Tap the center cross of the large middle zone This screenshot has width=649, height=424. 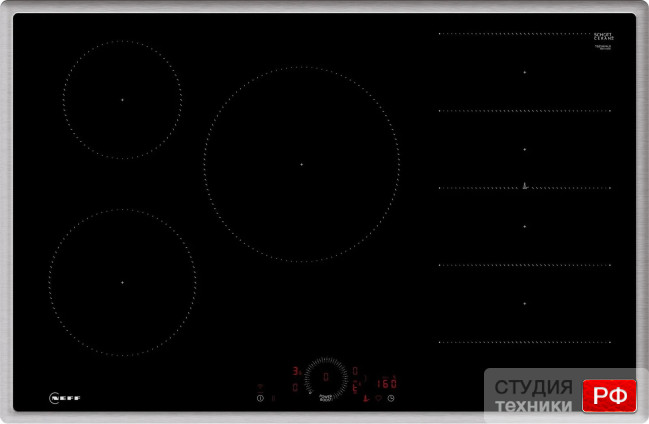click(301, 163)
